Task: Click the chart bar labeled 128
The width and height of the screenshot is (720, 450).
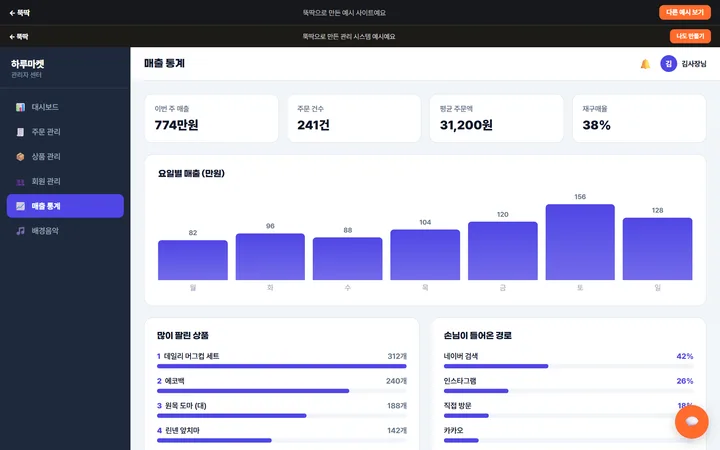Action: tap(658, 249)
